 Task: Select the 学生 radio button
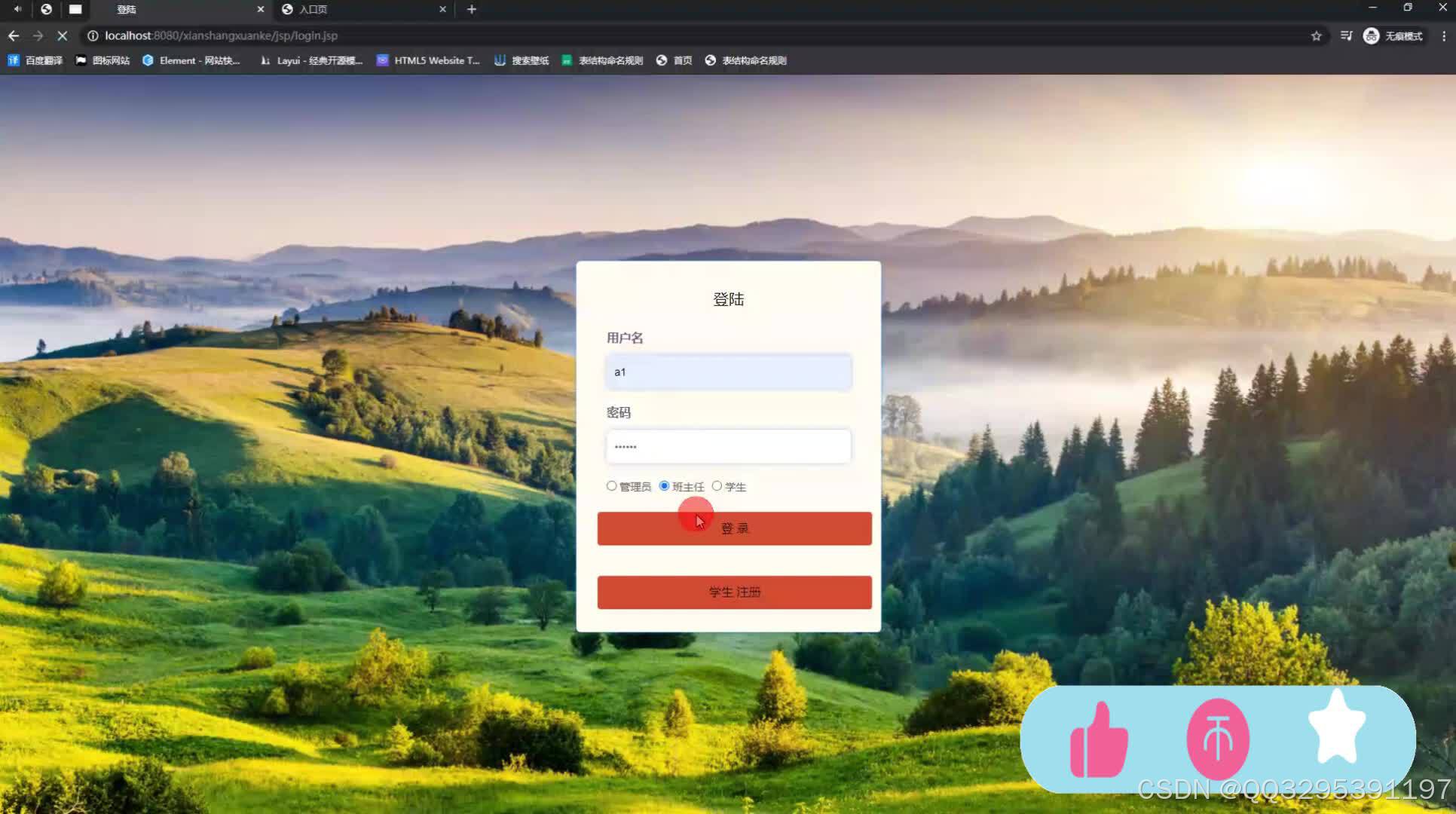tap(717, 486)
